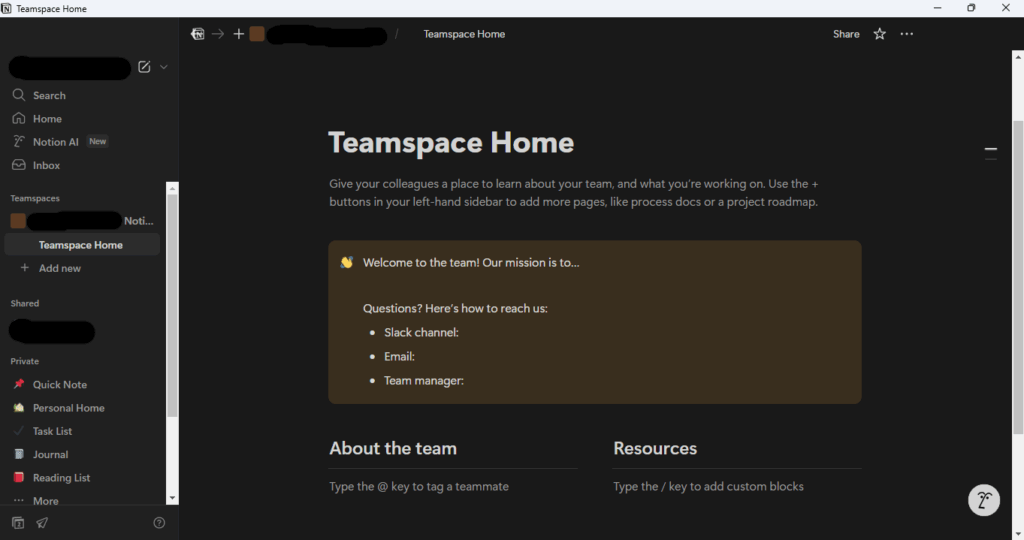Expand the workspace switcher chevron
This screenshot has width=1024, height=540.
[x=164, y=67]
